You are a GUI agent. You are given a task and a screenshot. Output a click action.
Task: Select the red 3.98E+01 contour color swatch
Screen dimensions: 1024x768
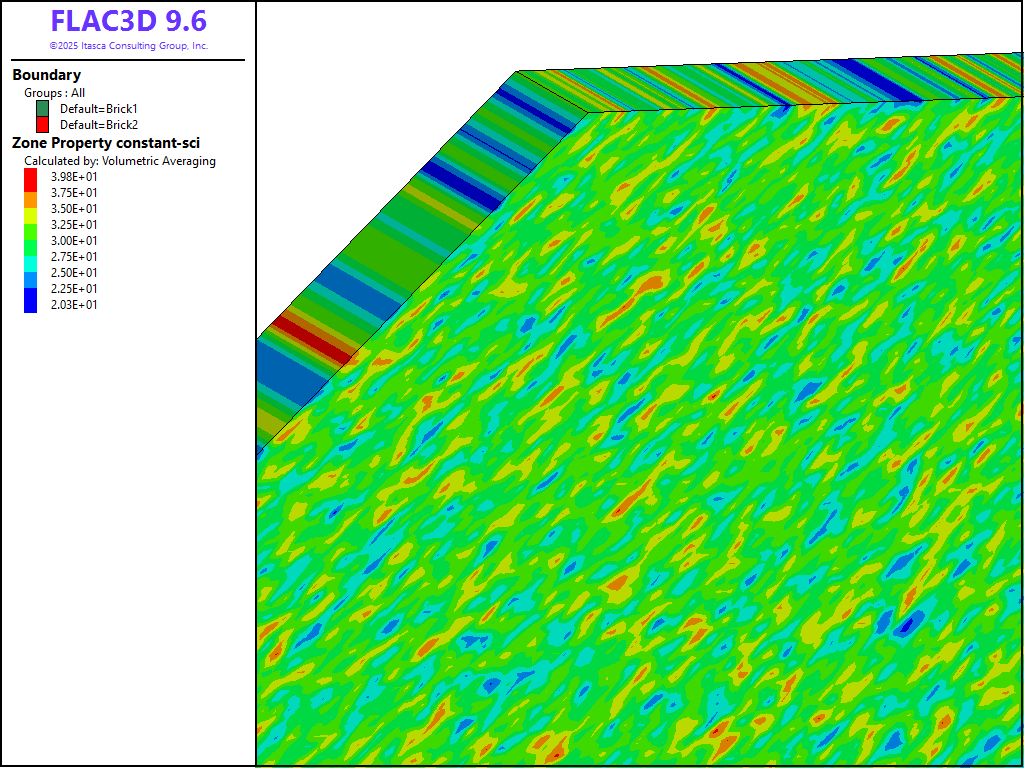click(x=31, y=177)
